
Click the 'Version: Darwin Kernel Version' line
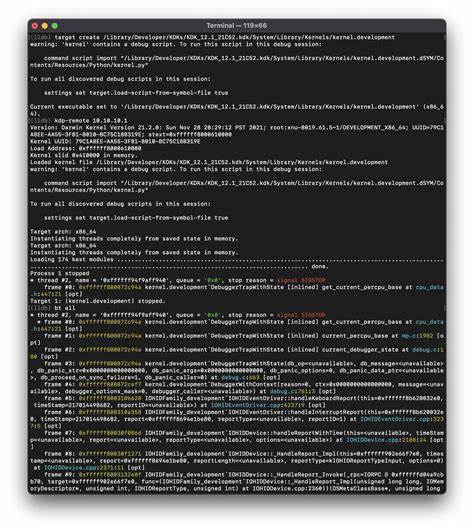pos(237,131)
